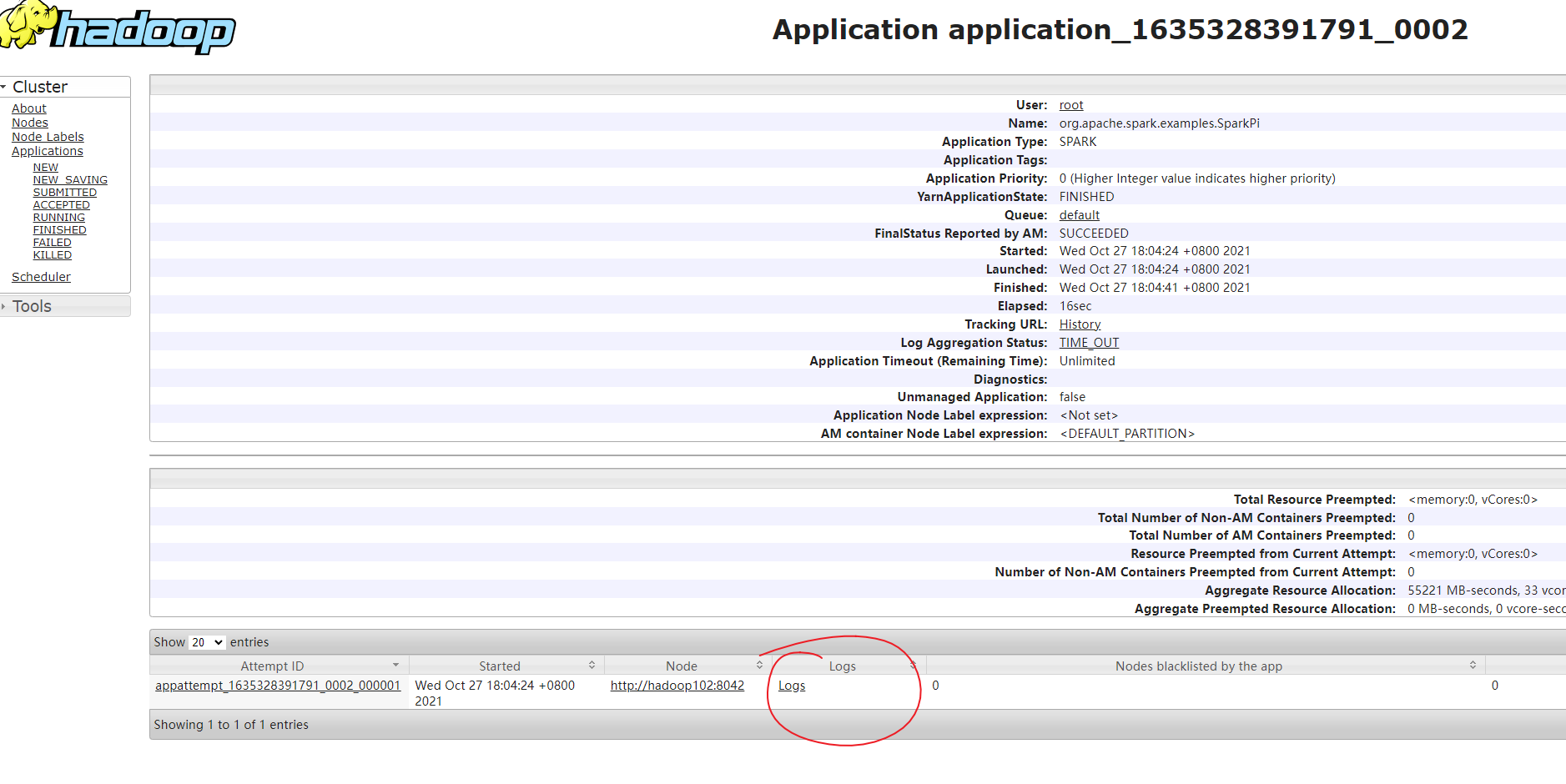The image size is (1566, 784).
Task: Open the Node Labels page
Action: pos(48,137)
